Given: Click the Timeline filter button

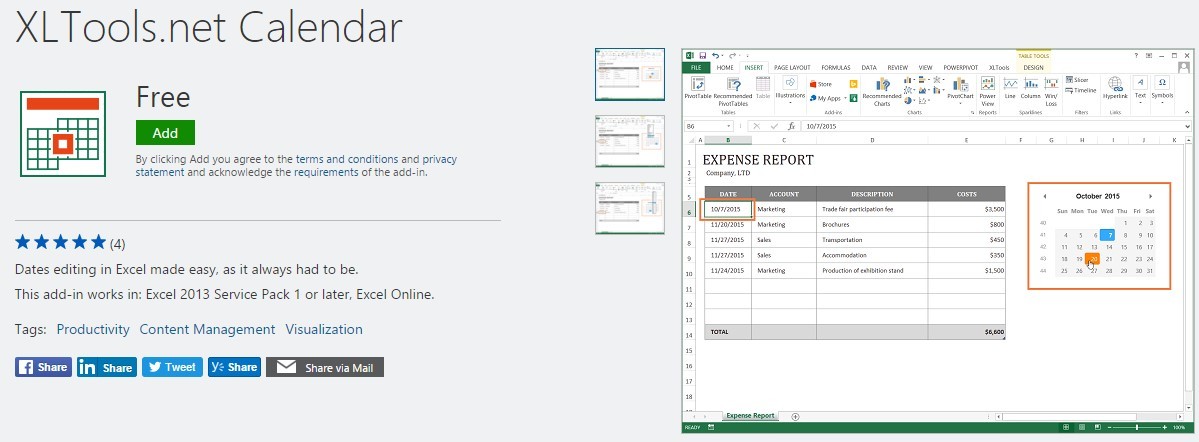Looking at the screenshot, I should coord(1080,90).
